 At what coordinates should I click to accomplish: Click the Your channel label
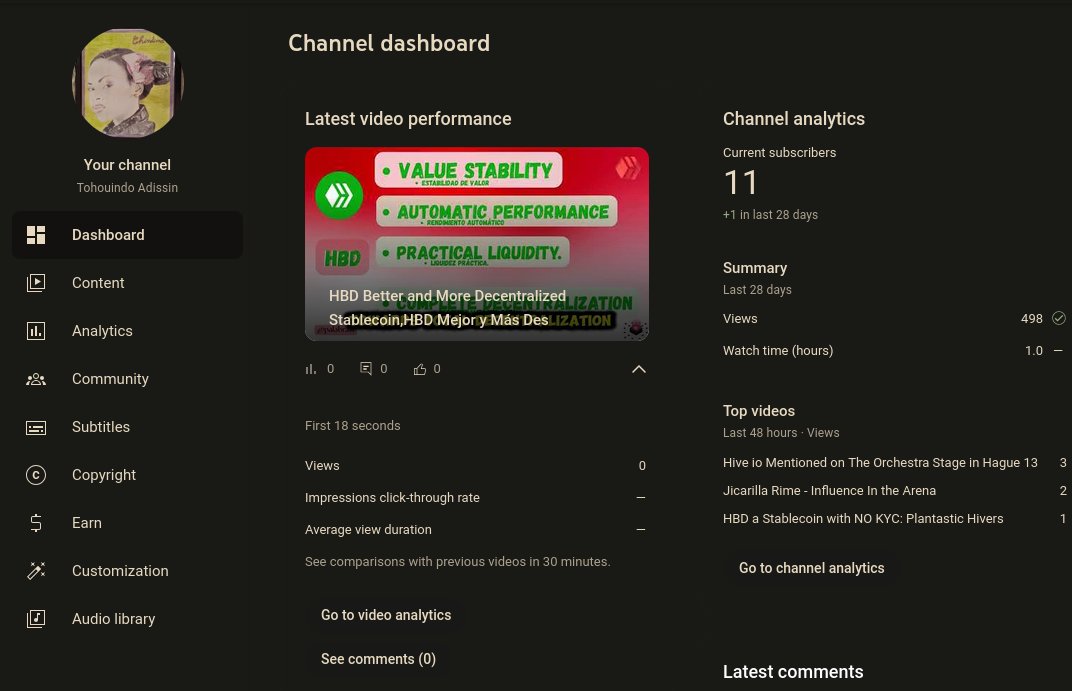pyautogui.click(x=127, y=165)
